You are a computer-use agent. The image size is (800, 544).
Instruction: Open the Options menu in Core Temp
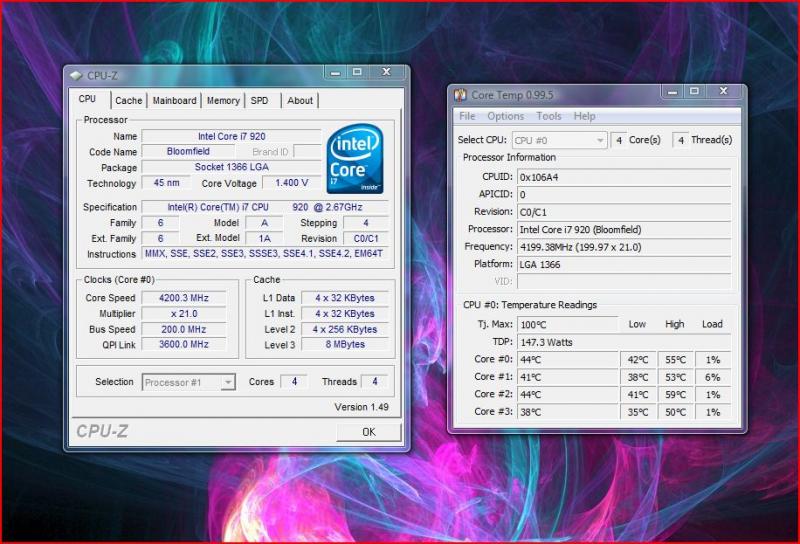[x=506, y=116]
